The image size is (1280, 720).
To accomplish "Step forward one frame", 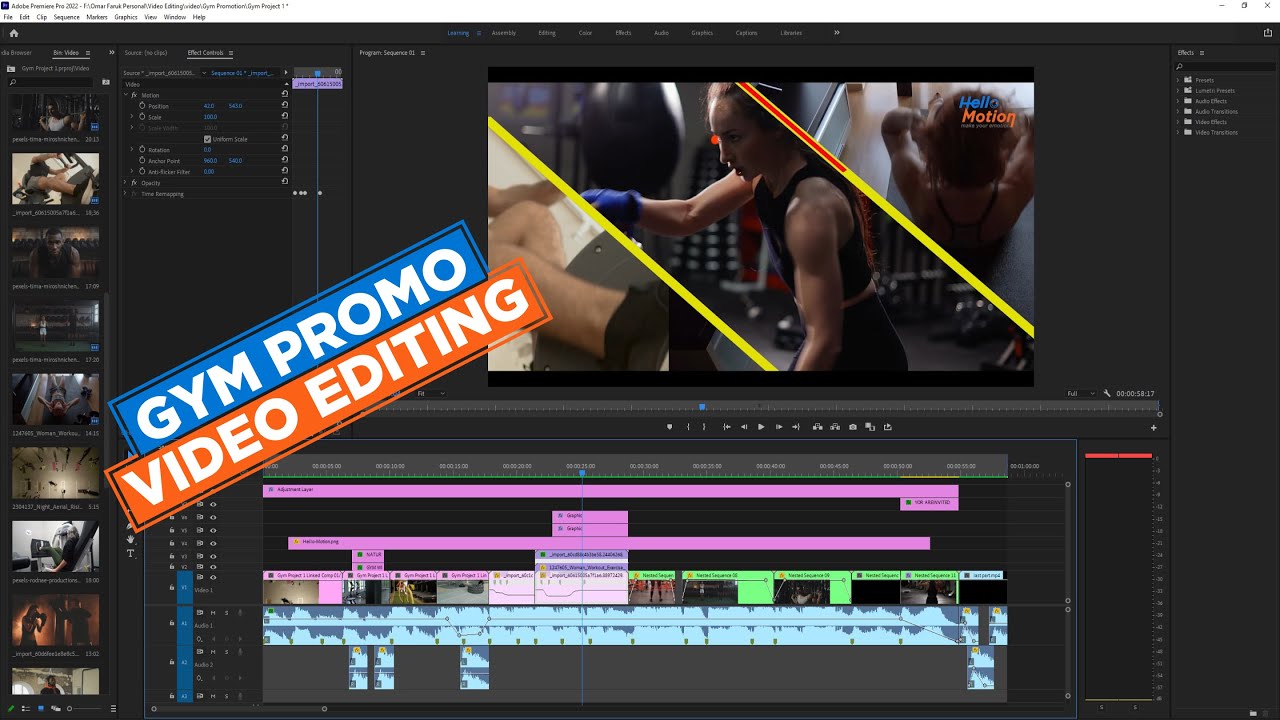I will point(778,427).
